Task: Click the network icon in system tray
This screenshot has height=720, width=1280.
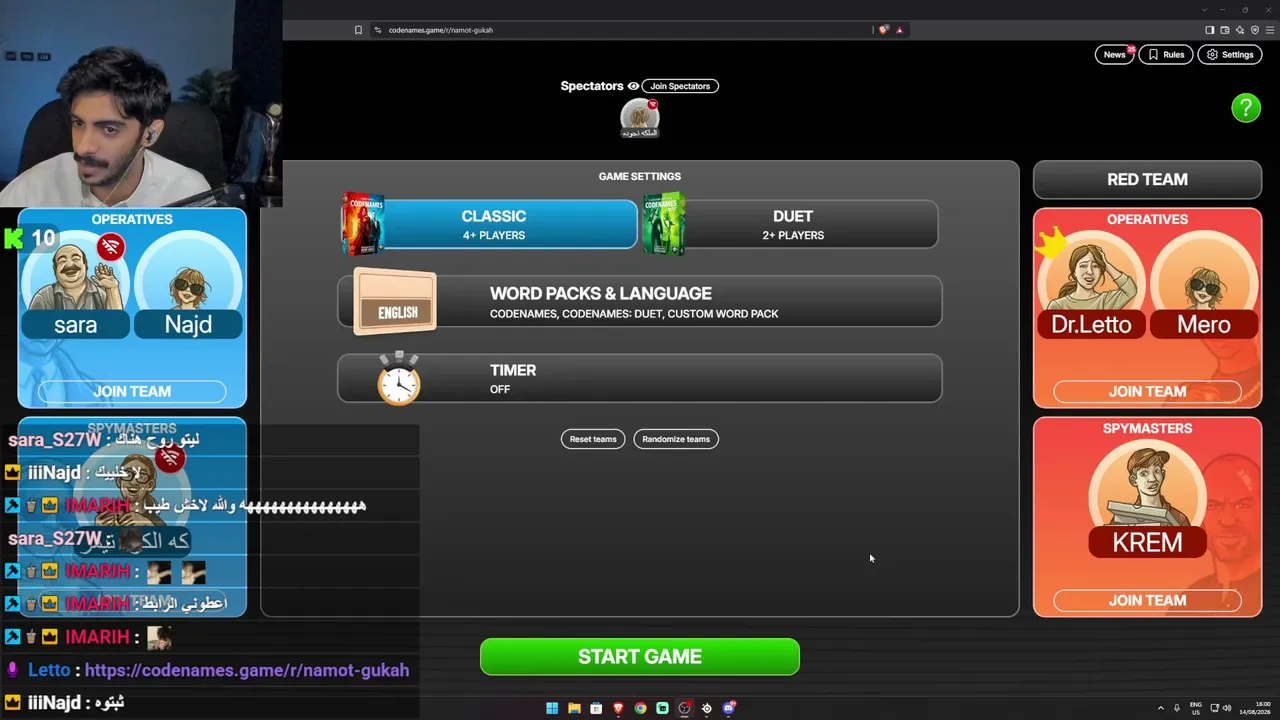Action: pyautogui.click(x=1214, y=708)
